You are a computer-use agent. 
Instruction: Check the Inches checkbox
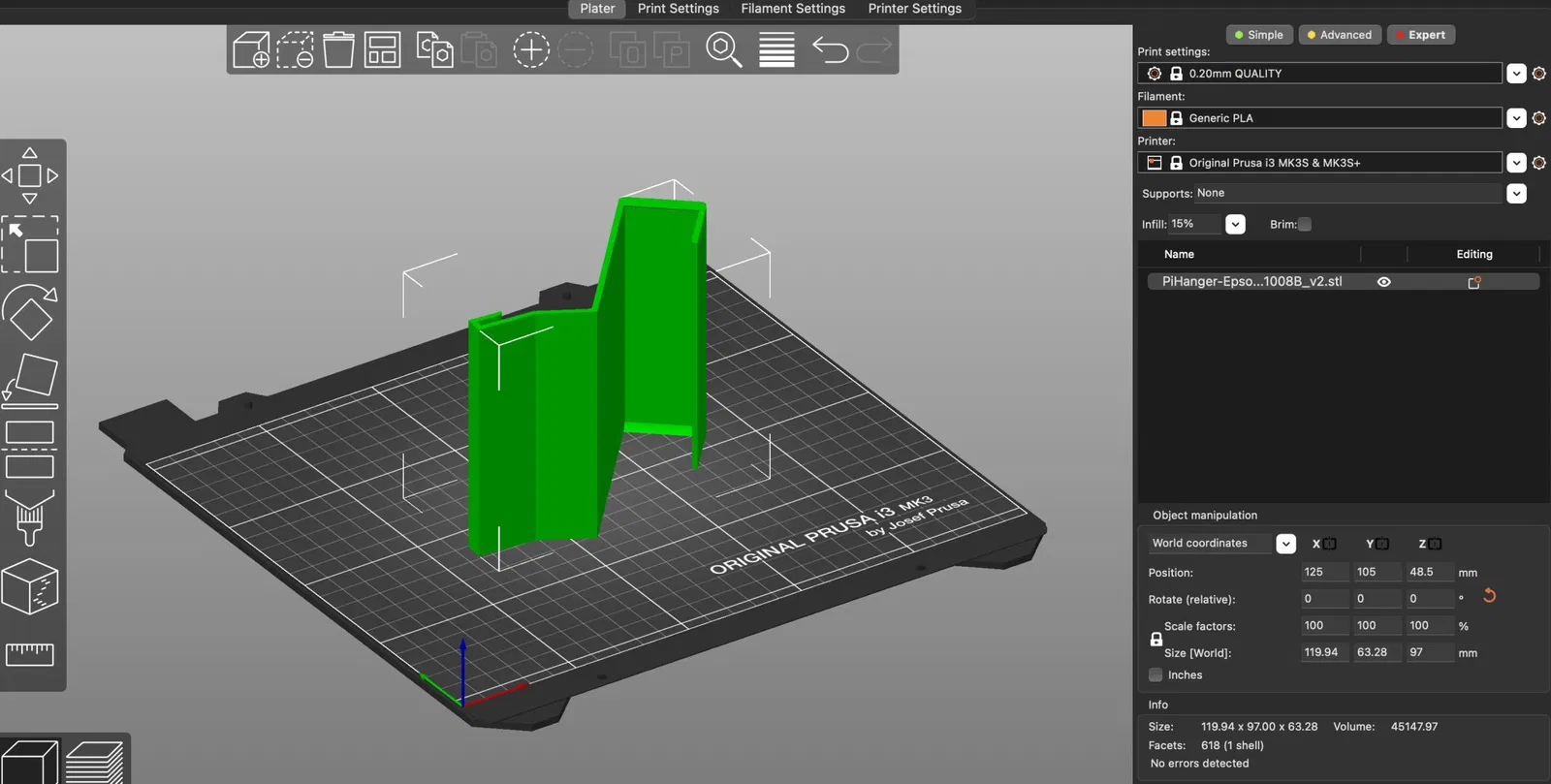(1155, 674)
